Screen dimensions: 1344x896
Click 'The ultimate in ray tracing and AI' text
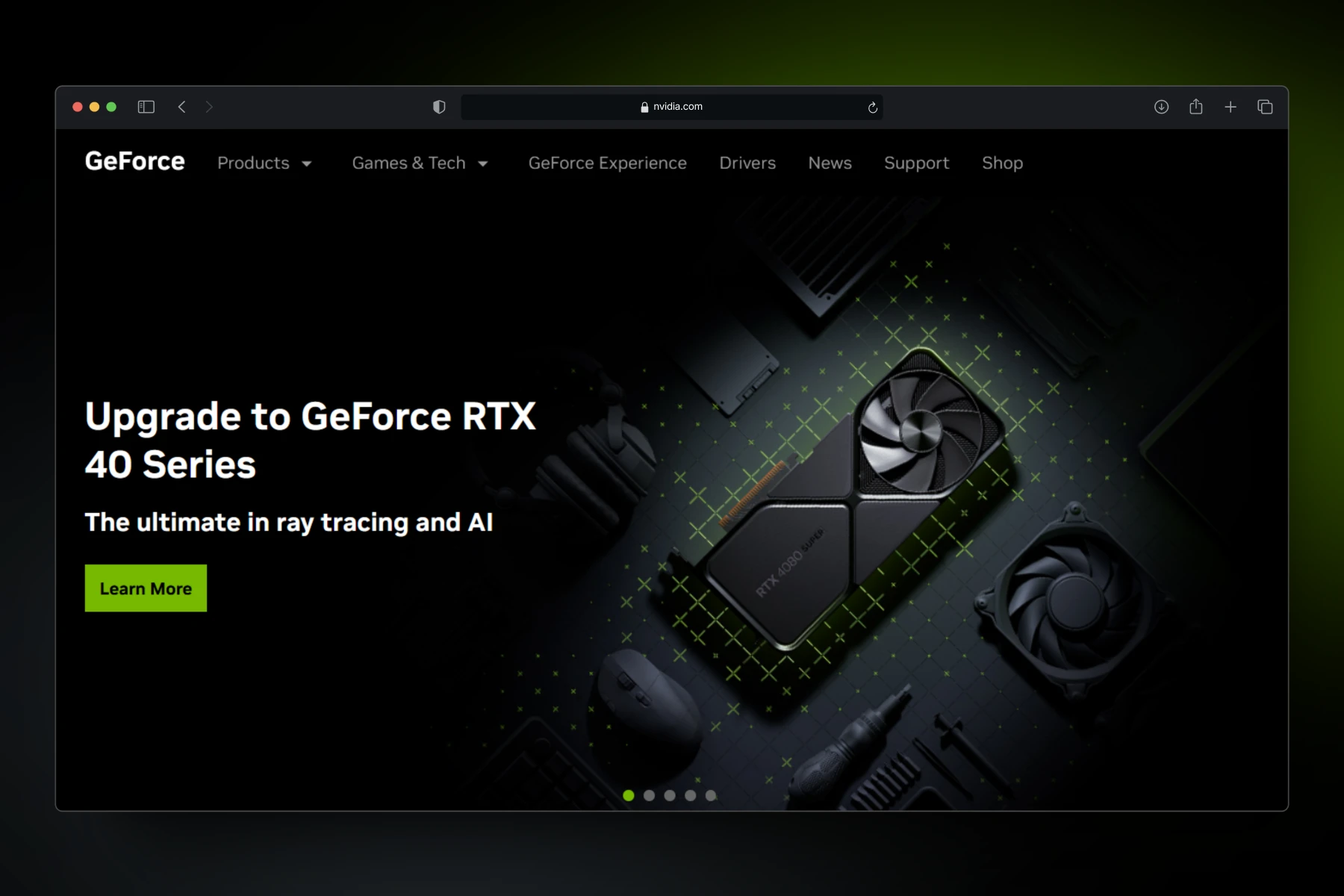click(289, 522)
